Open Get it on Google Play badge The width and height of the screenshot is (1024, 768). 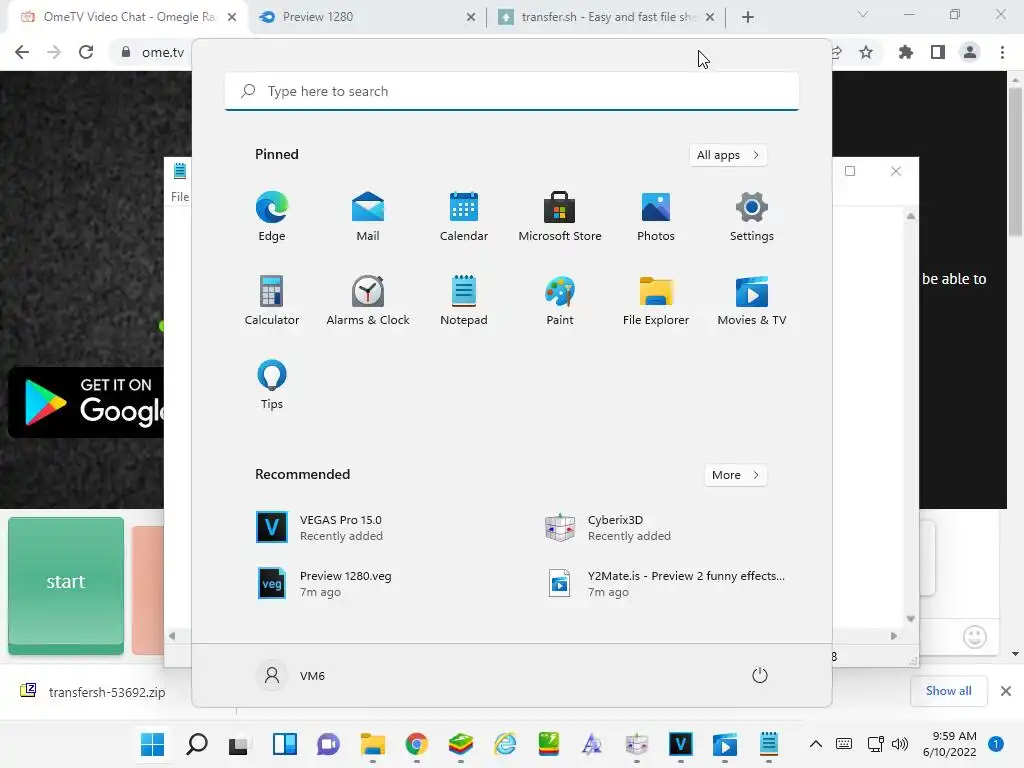(x=86, y=402)
